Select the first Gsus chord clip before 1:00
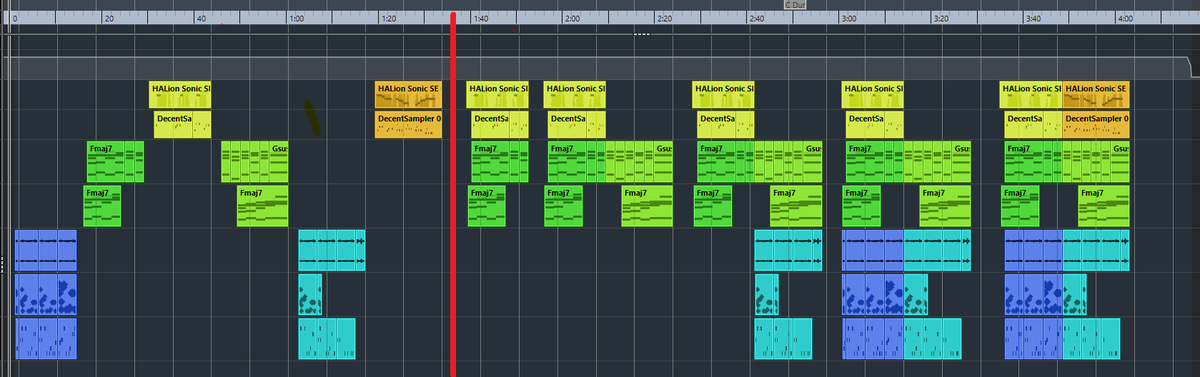Viewport: 1200px width, 377px height. pyautogui.click(x=255, y=162)
